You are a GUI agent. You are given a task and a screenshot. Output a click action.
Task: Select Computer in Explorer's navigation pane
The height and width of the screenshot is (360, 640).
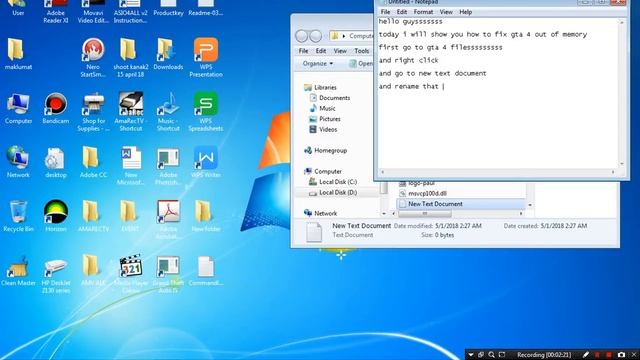(323, 171)
